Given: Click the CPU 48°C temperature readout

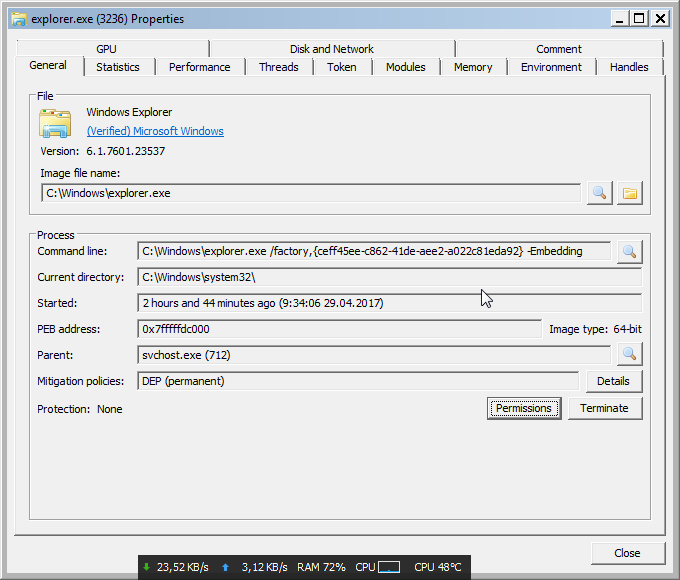Looking at the screenshot, I should point(438,567).
